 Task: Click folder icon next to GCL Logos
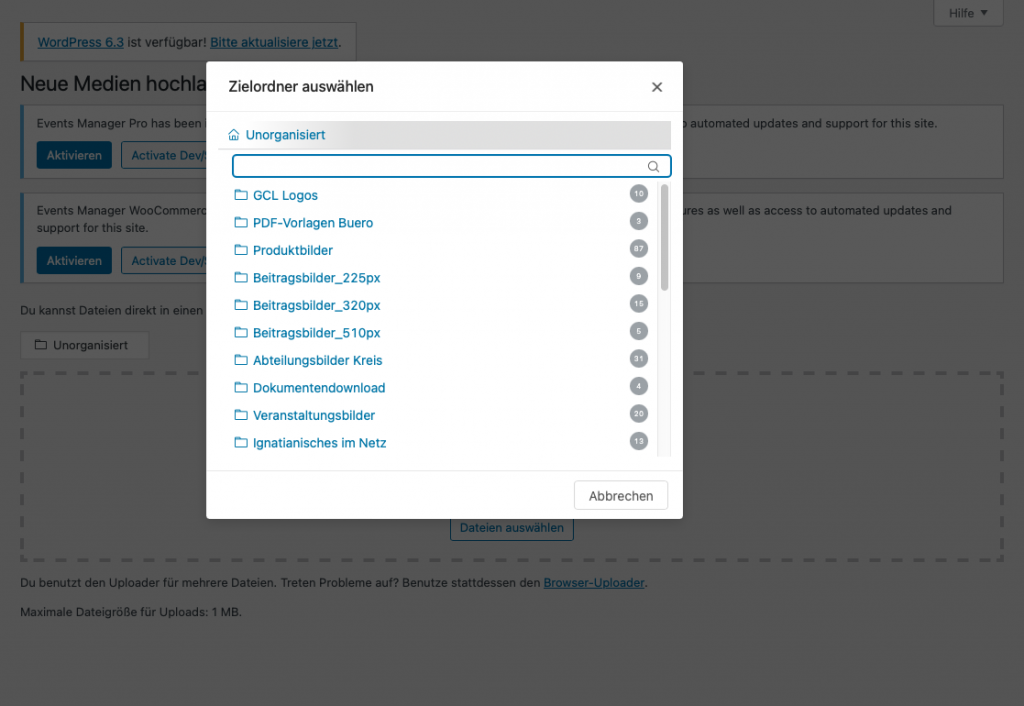[240, 195]
